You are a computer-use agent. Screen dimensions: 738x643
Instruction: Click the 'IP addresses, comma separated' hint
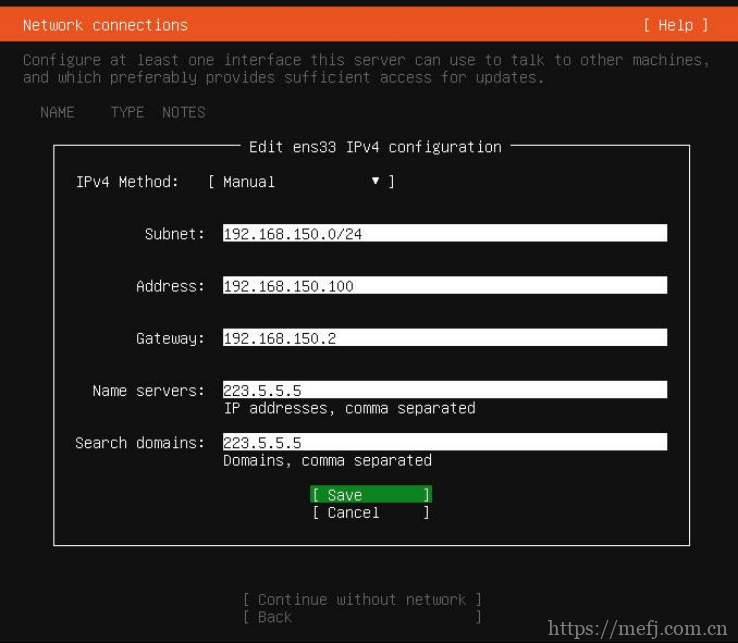point(349,408)
